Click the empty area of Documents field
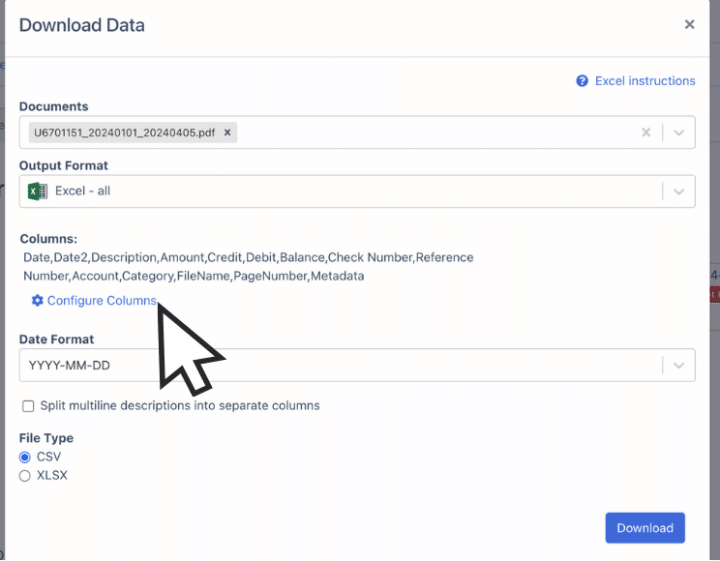Screen dimensions: 720x561 pyautogui.click(x=430, y=132)
